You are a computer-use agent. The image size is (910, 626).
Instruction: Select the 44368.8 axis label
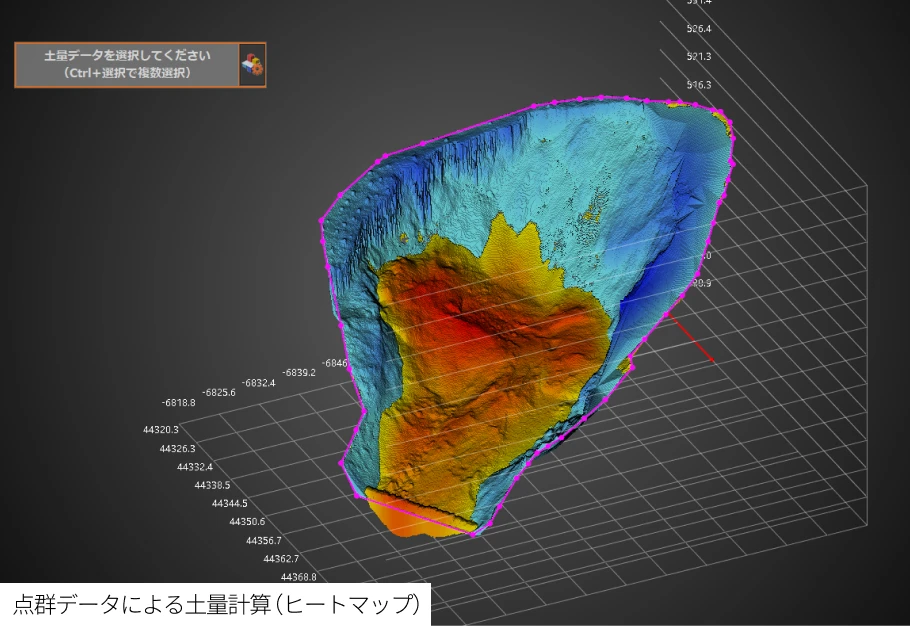(299, 577)
